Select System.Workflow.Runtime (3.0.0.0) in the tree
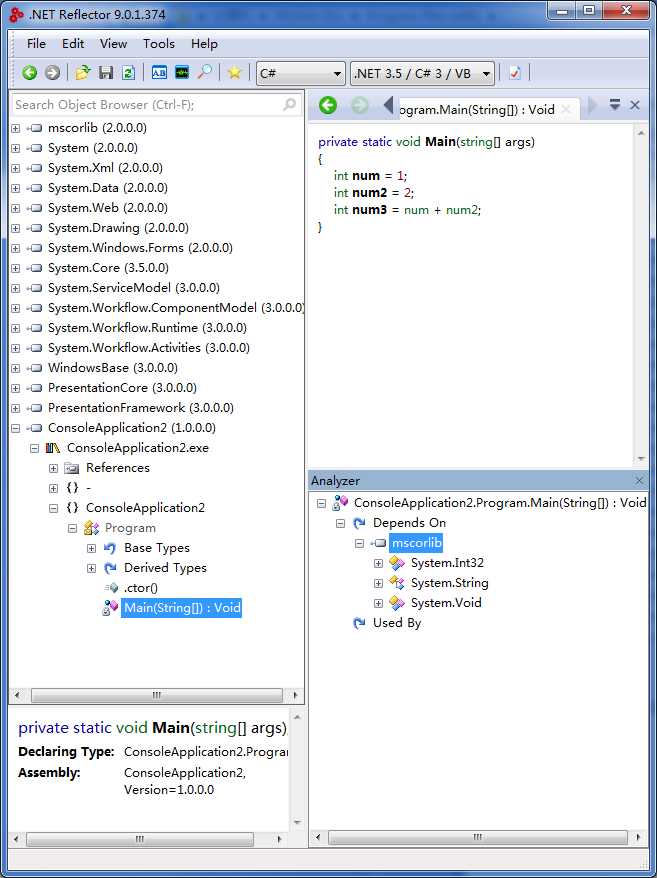The height and width of the screenshot is (878, 657). [147, 328]
